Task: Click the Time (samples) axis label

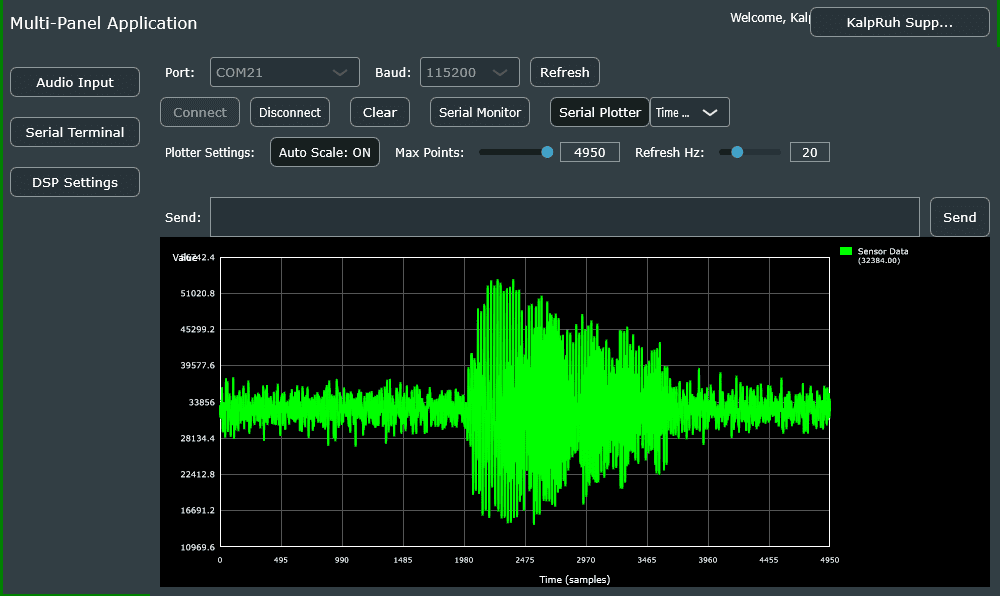Action: [575, 579]
